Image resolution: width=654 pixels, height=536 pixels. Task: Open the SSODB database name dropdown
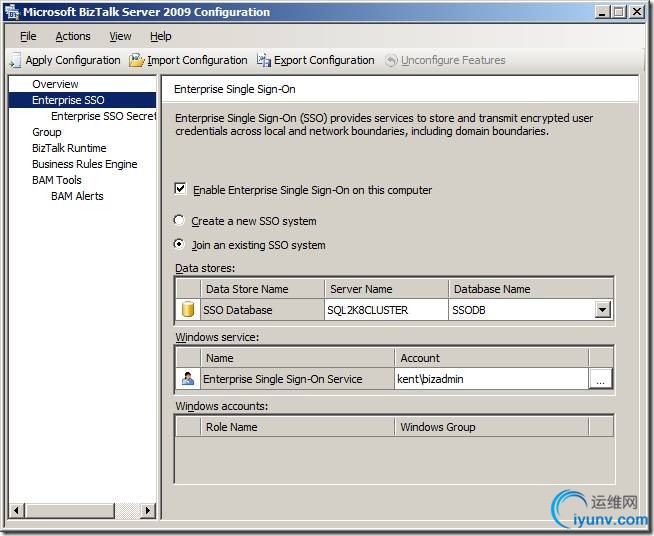pos(602,310)
